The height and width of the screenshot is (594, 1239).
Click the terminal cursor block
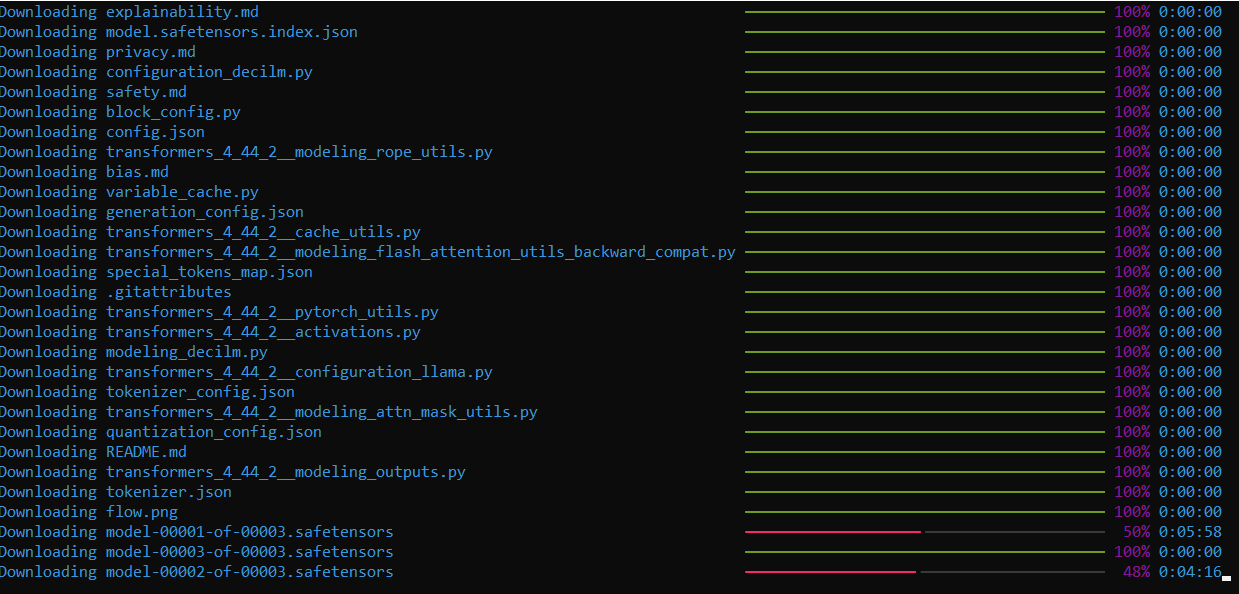[x=1227, y=578]
